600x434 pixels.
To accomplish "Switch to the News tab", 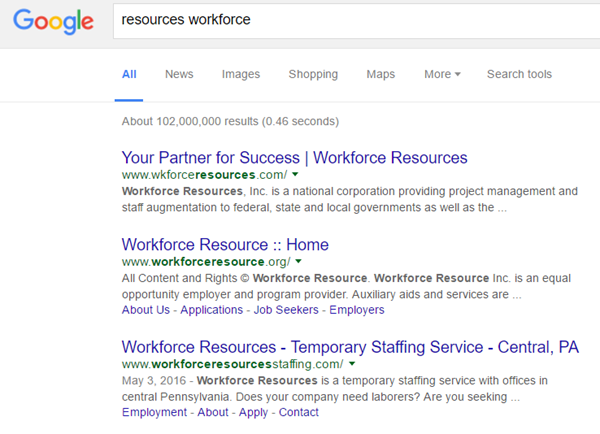I will [179, 74].
